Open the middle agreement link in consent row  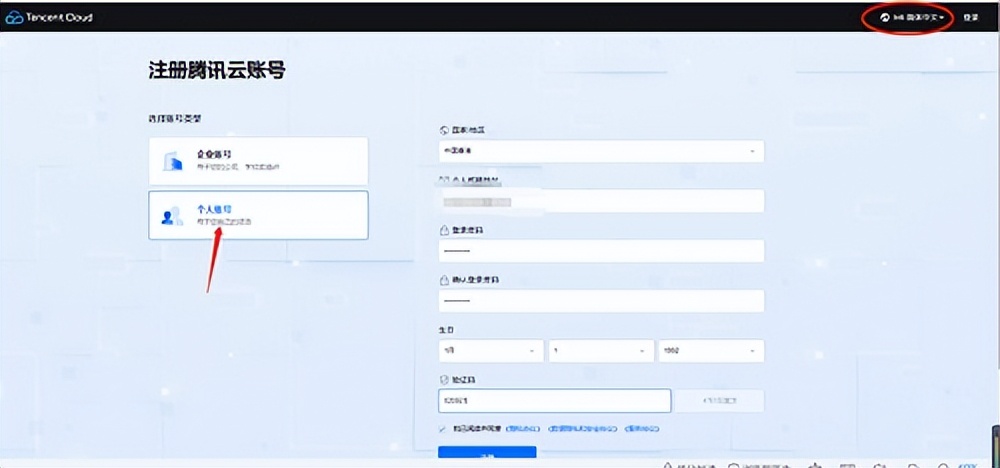[x=584, y=428]
